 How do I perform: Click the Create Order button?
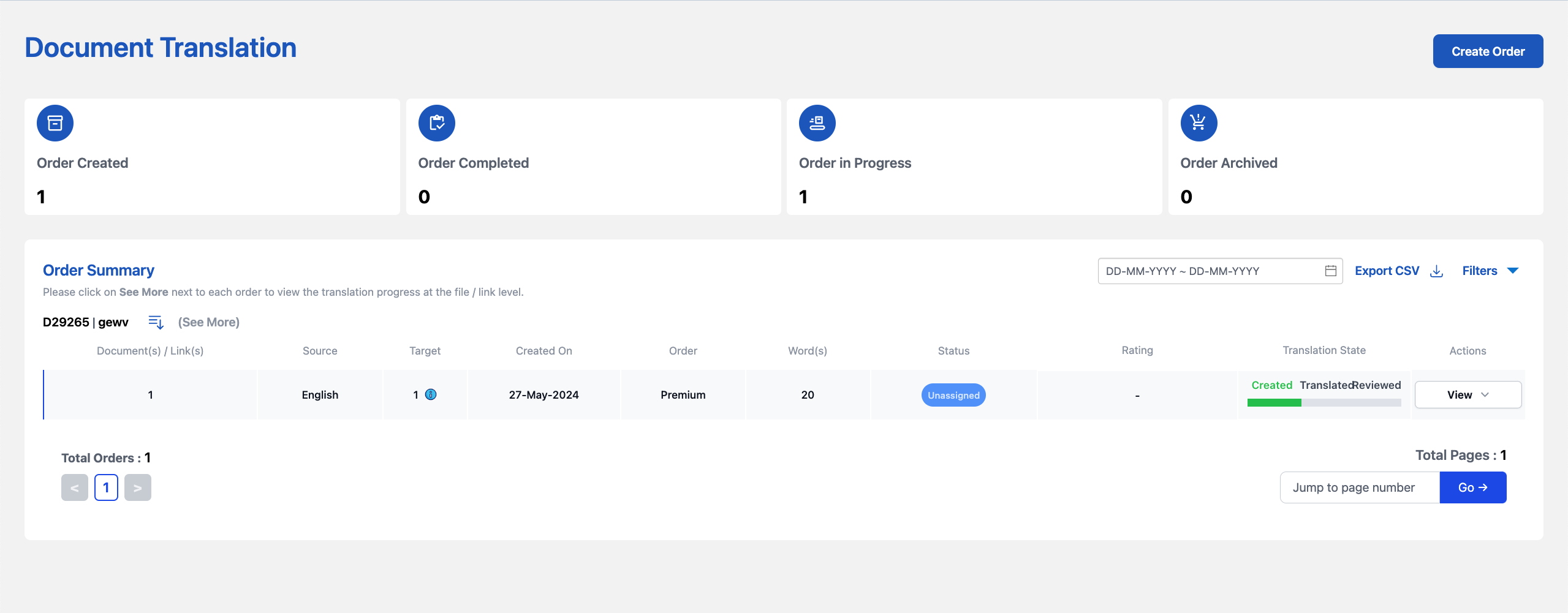click(1488, 51)
